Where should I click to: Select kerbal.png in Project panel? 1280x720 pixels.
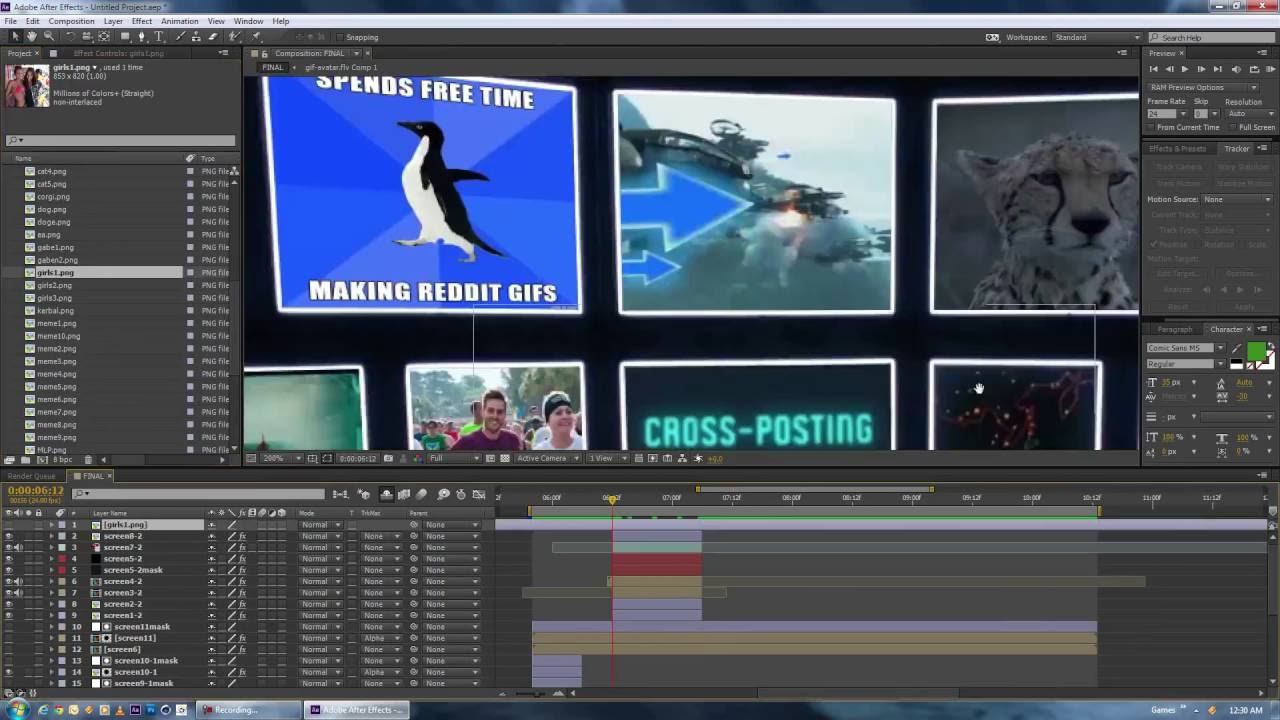click(55, 310)
